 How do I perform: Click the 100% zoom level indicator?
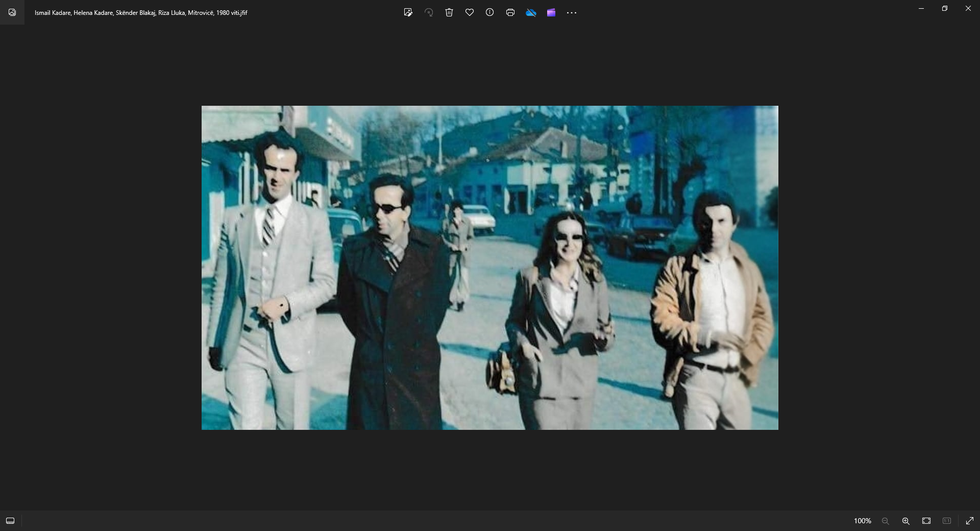click(x=862, y=521)
